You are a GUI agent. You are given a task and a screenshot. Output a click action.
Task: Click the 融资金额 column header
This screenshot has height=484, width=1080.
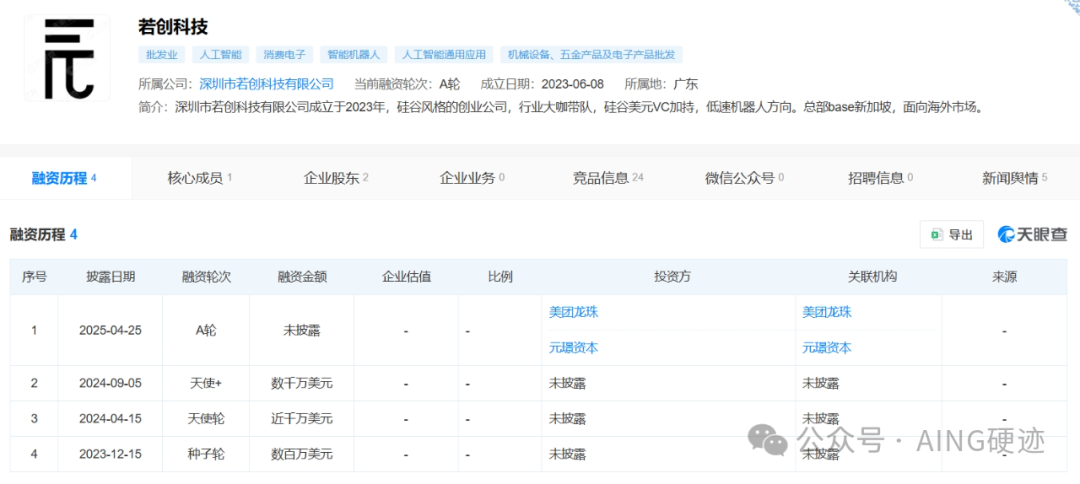click(302, 277)
